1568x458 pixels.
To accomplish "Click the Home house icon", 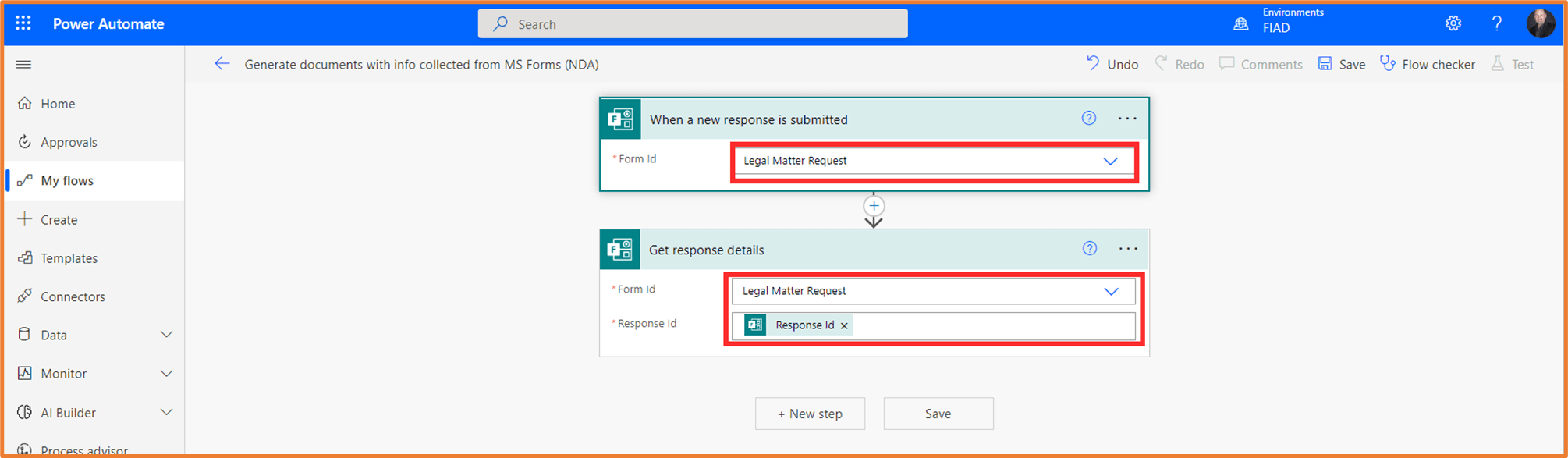I will click(25, 103).
